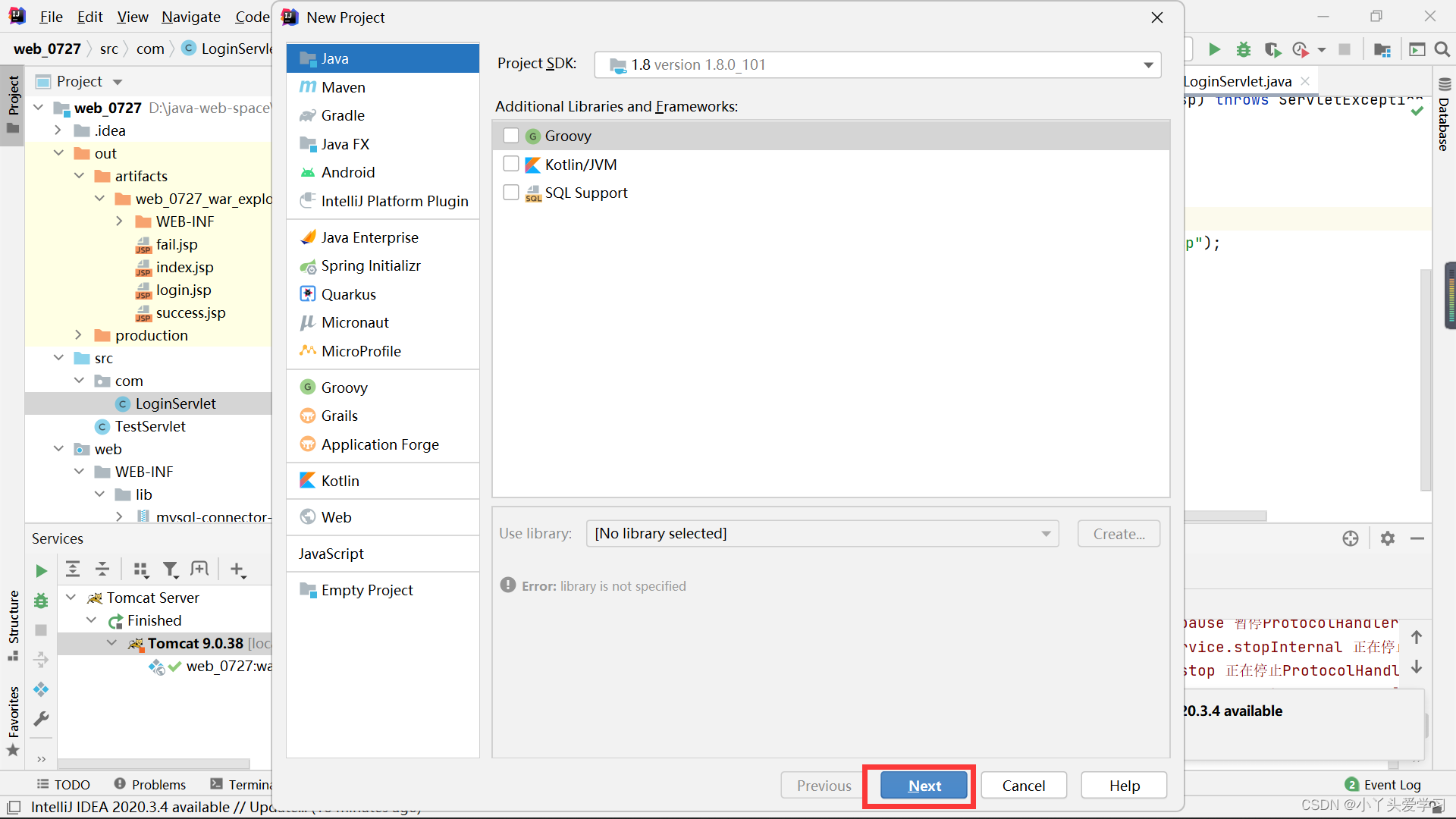Open index.jsp in project tree
Screen dimensions: 1456x819
pos(184,267)
